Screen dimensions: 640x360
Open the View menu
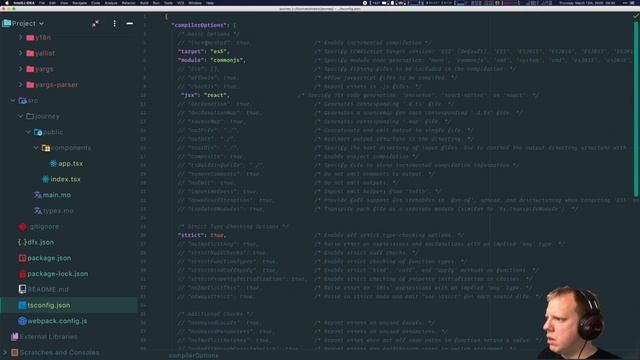click(64, 2)
